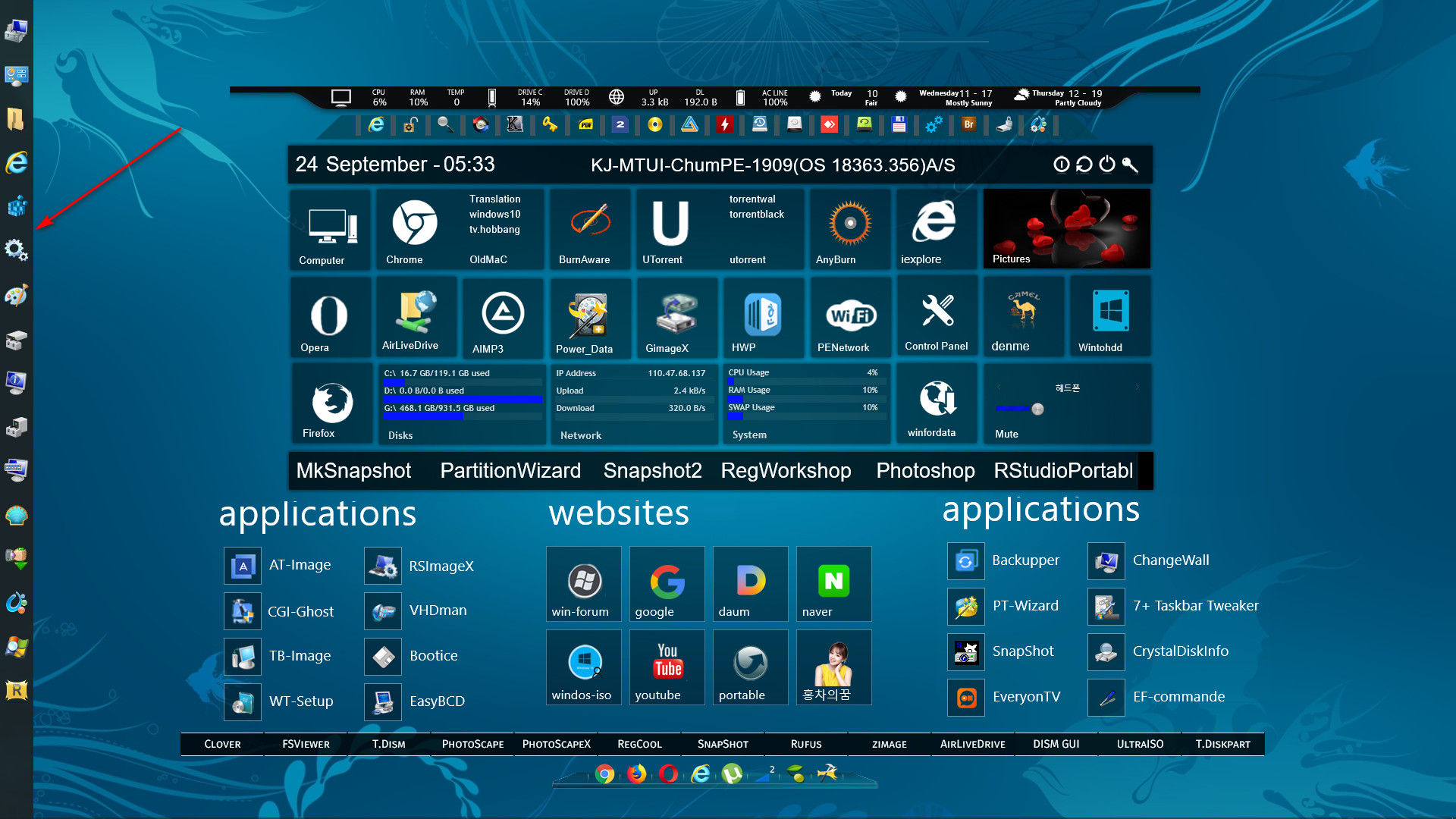Open the PDF icon in top toolbar
The height and width of the screenshot is (819, 1456).
click(585, 124)
